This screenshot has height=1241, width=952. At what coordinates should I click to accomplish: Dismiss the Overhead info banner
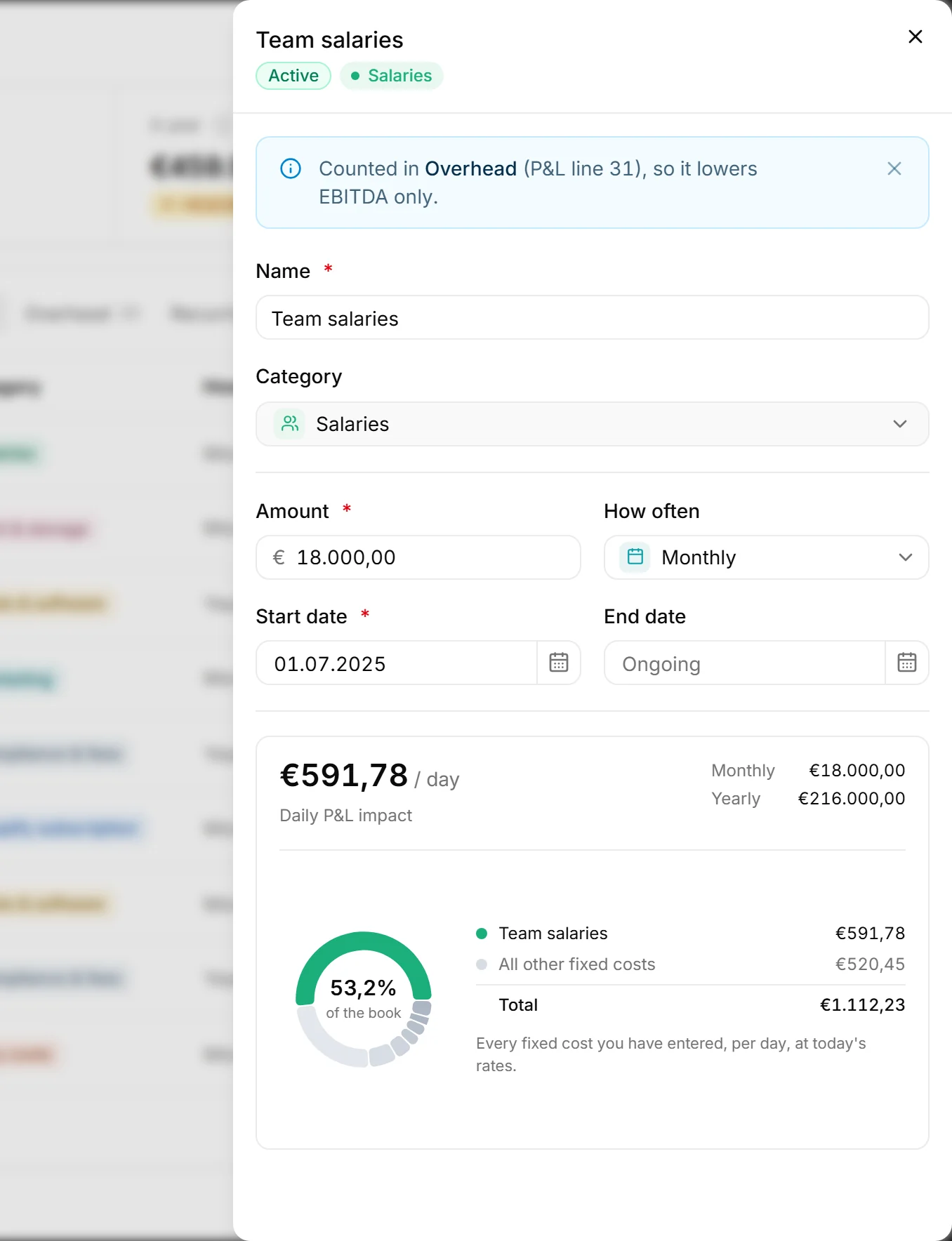894,168
